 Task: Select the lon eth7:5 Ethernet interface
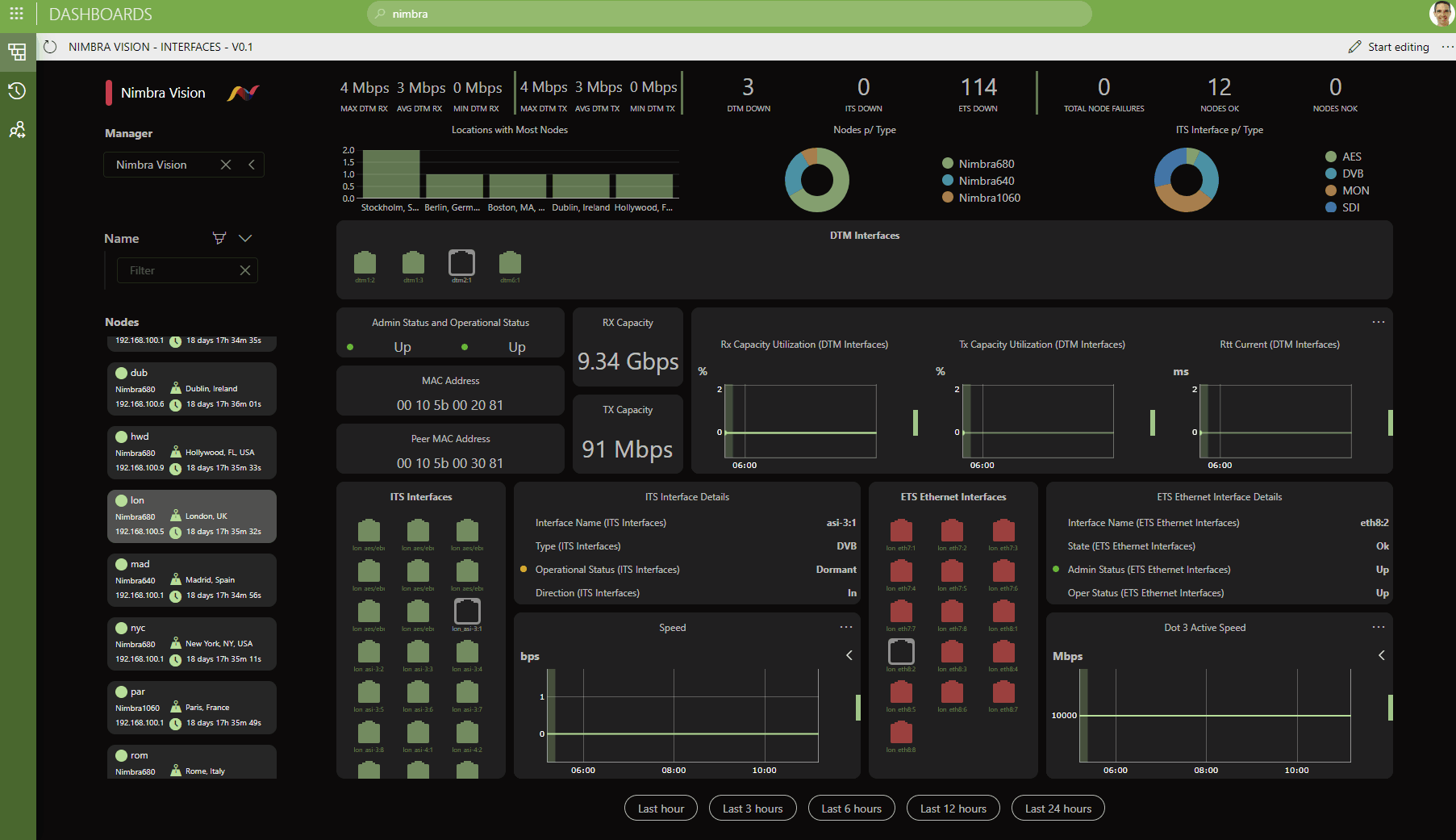[x=952, y=571]
